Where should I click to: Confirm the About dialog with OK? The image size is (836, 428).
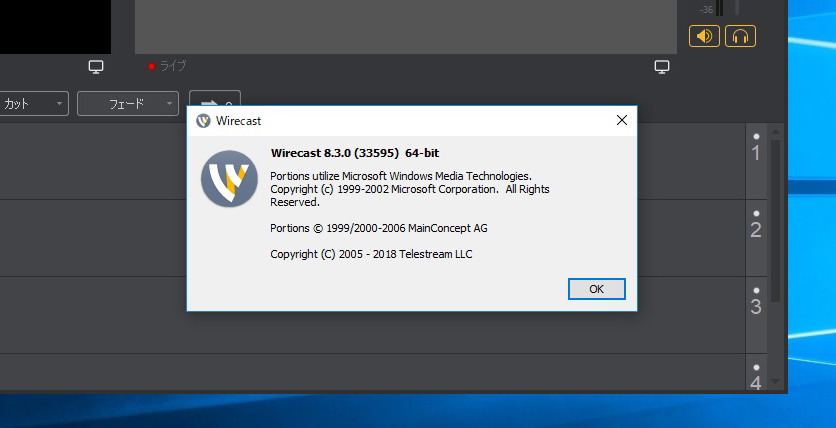(x=597, y=289)
